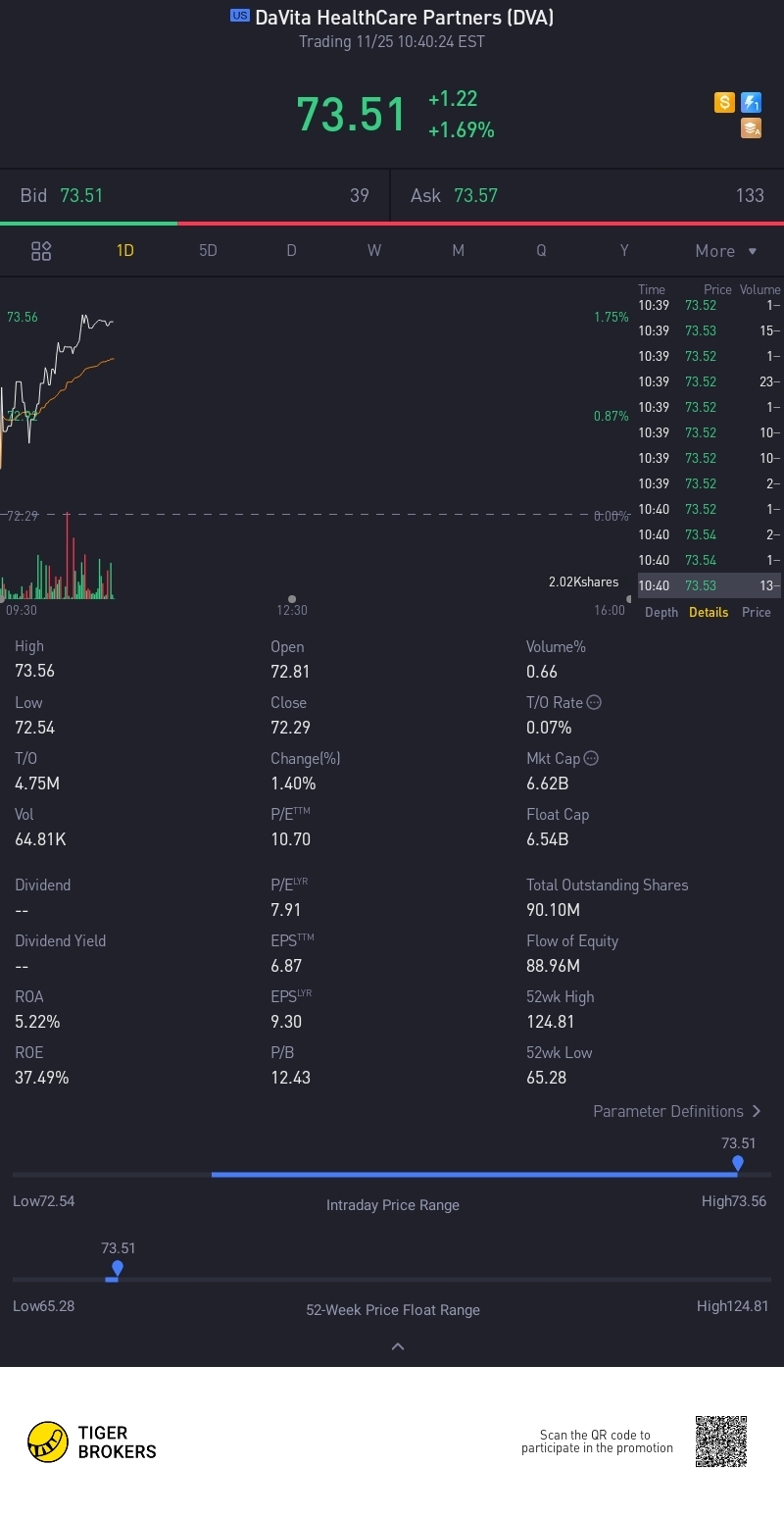784x1517 pixels.
Task: Tap the 52-Week Price Range marker
Action: pyautogui.click(x=118, y=1269)
